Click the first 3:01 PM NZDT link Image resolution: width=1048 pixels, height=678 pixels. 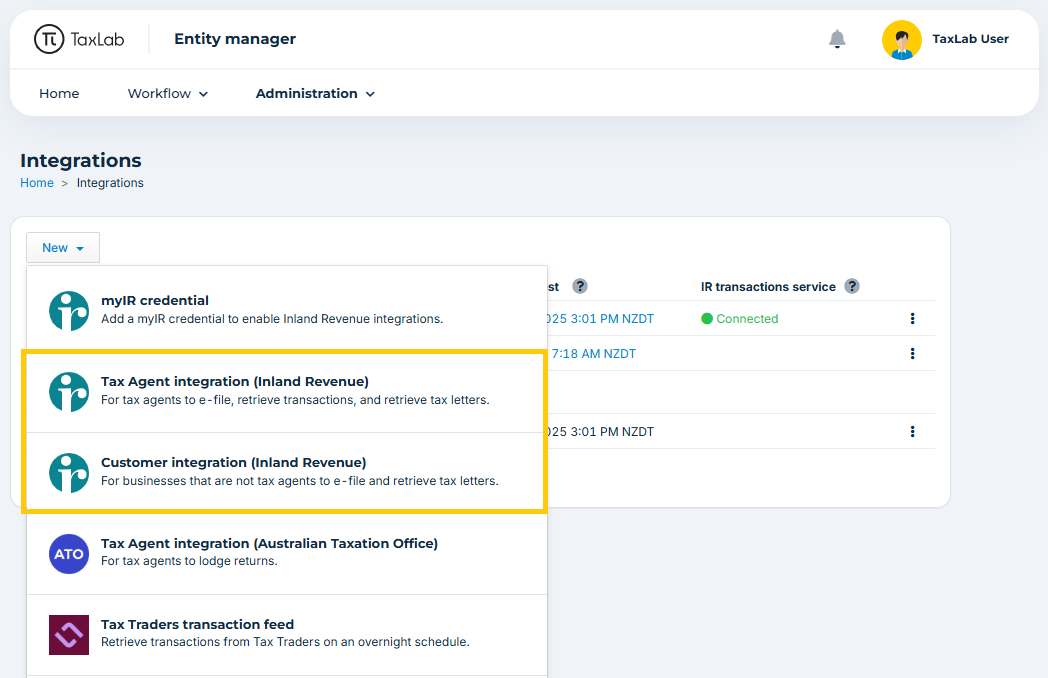click(601, 319)
